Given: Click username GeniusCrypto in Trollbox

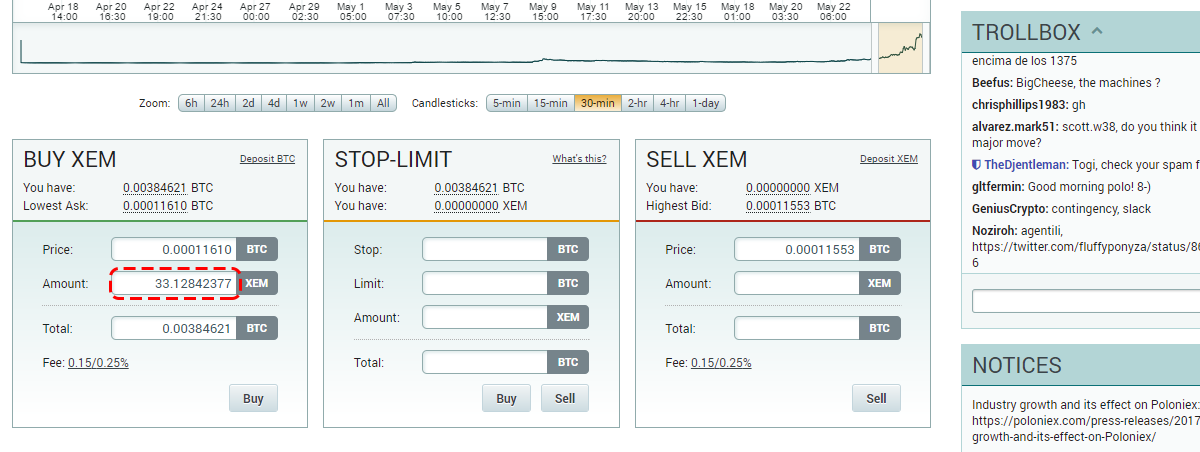Looking at the screenshot, I should [x=1011, y=209].
